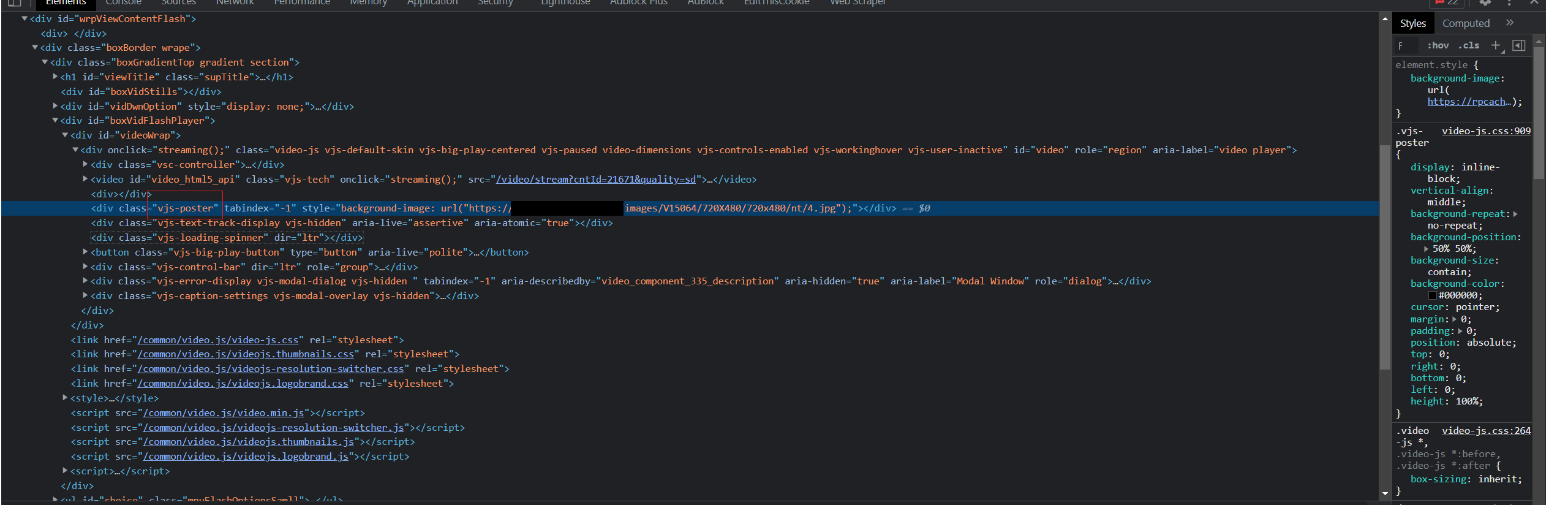This screenshot has height=505, width=1568.
Task: Open the Application tab
Action: click(x=432, y=2)
